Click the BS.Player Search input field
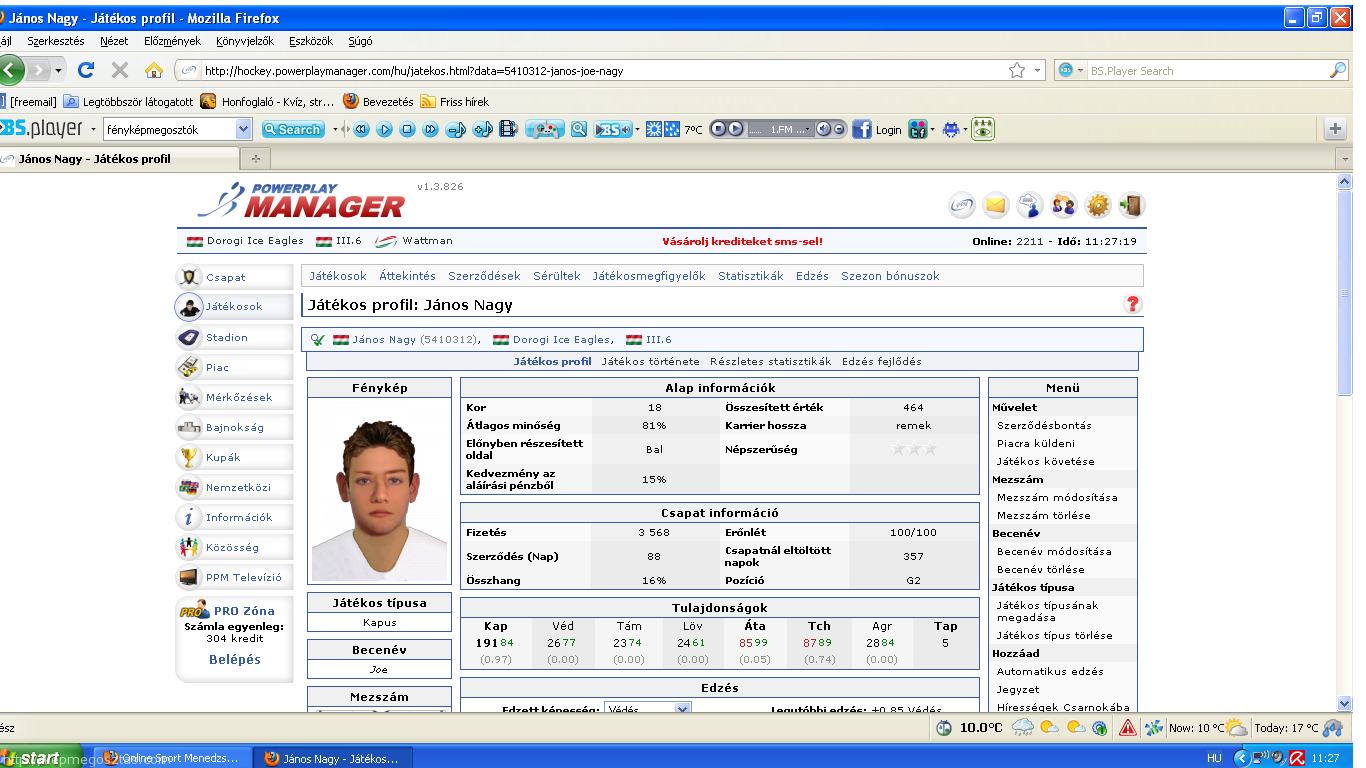The image size is (1366, 768). coord(1206,70)
